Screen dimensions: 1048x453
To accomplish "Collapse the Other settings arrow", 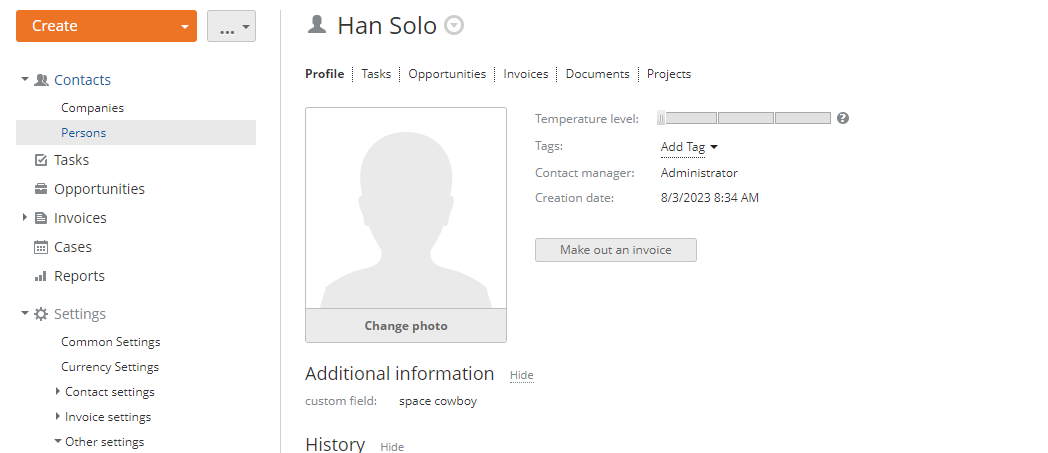I will pyautogui.click(x=58, y=441).
